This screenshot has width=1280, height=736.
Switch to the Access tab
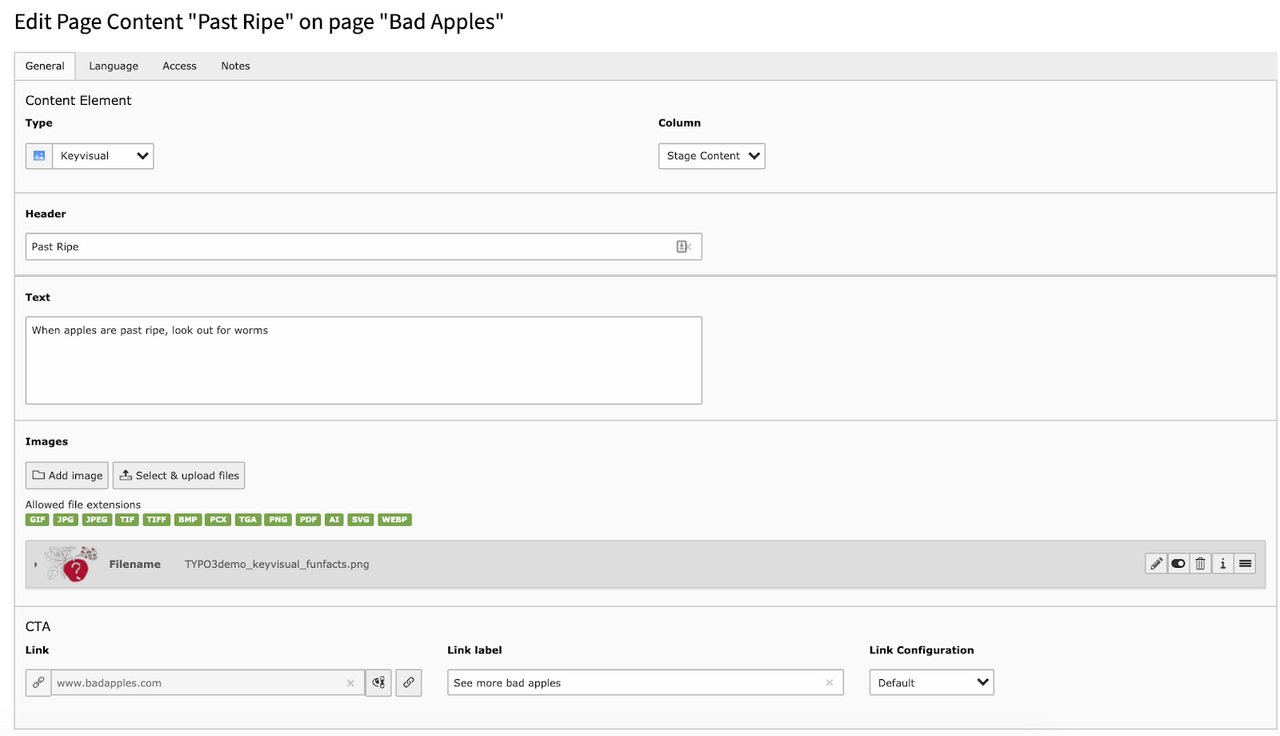point(179,66)
